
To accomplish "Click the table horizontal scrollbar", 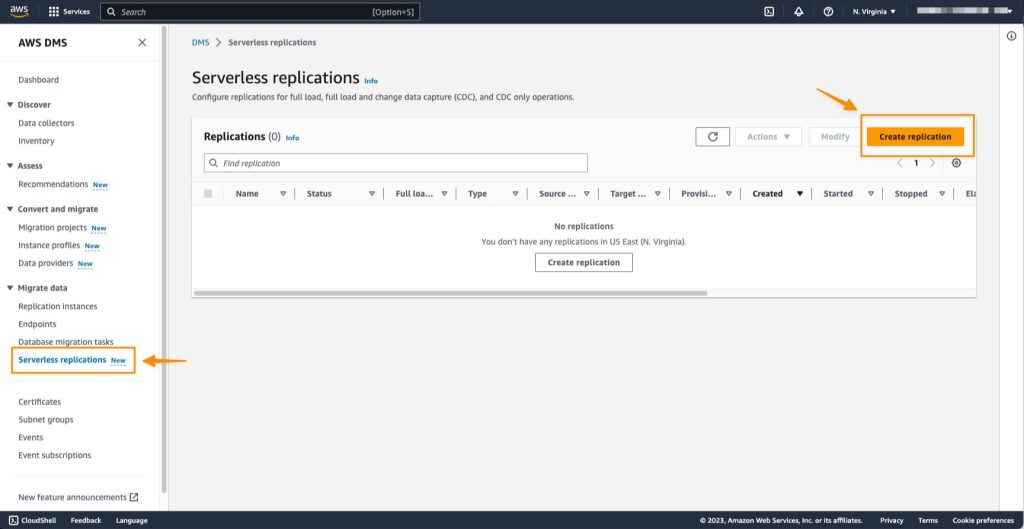I will 451,293.
